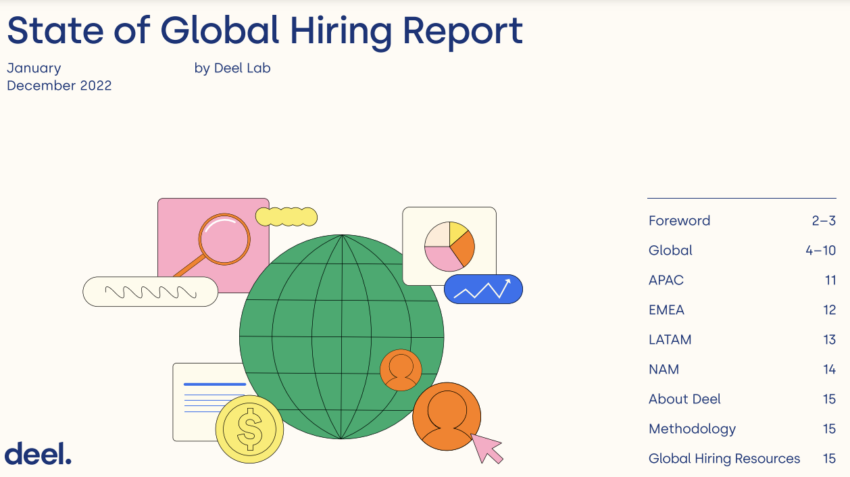Image resolution: width=850 pixels, height=477 pixels.
Task: Select APAC in table of contents
Action: pos(666,280)
